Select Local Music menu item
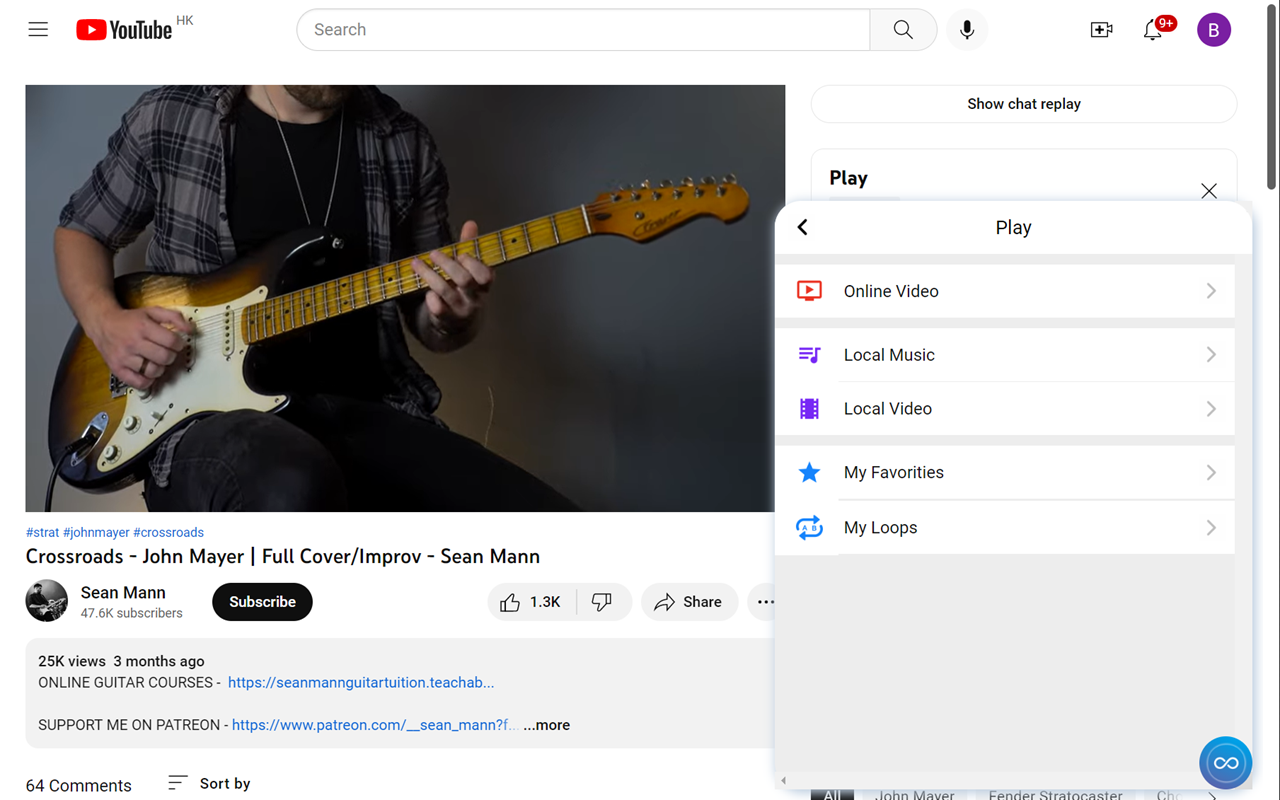Viewport: 1280px width, 800px height. 889,355
